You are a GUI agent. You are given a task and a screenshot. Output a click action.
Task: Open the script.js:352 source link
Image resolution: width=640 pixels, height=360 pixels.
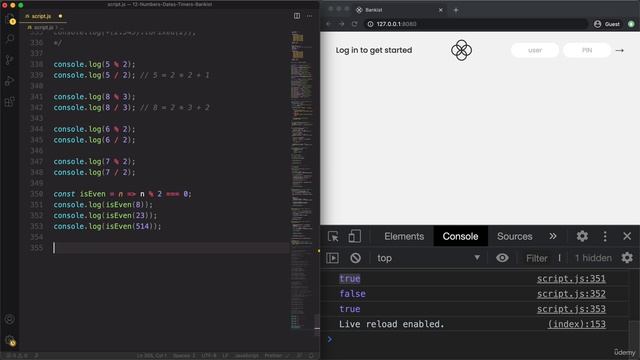click(571, 294)
